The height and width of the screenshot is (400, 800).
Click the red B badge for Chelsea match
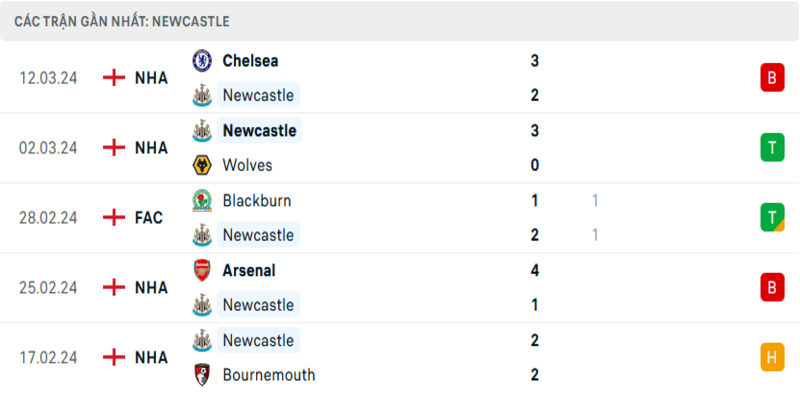771,78
